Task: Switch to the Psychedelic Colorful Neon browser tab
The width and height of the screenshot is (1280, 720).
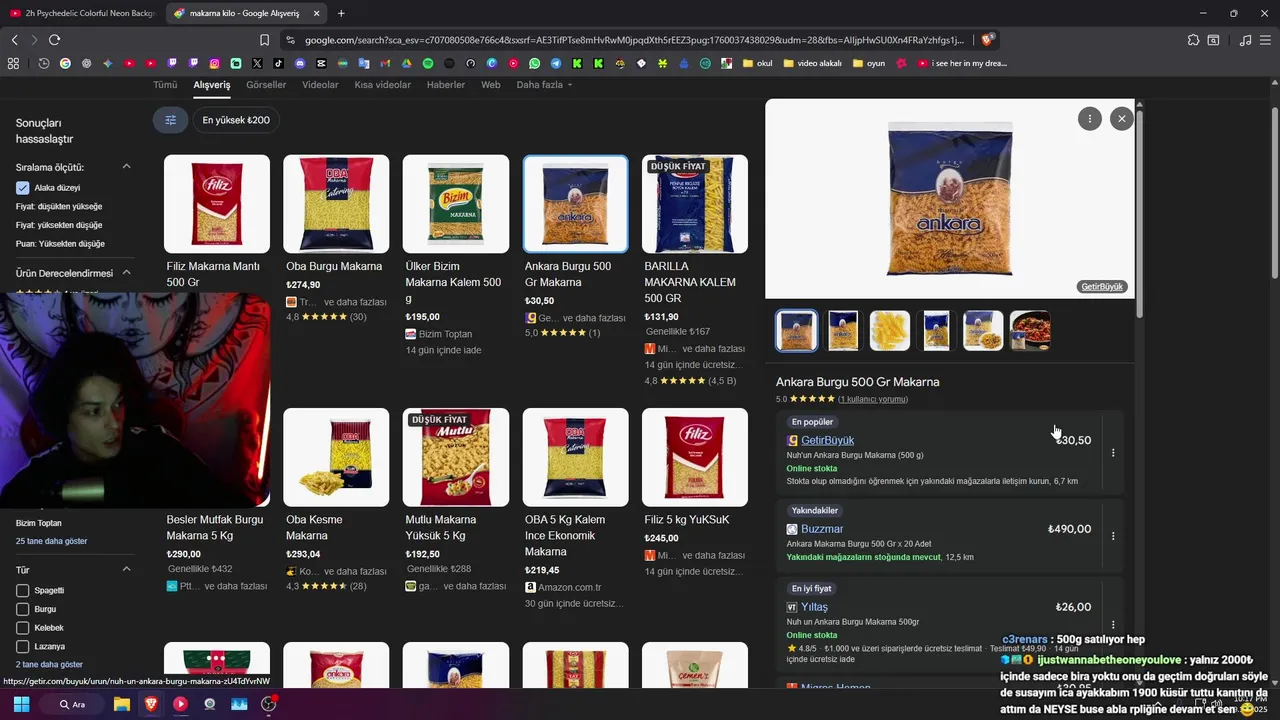Action: [x=82, y=13]
